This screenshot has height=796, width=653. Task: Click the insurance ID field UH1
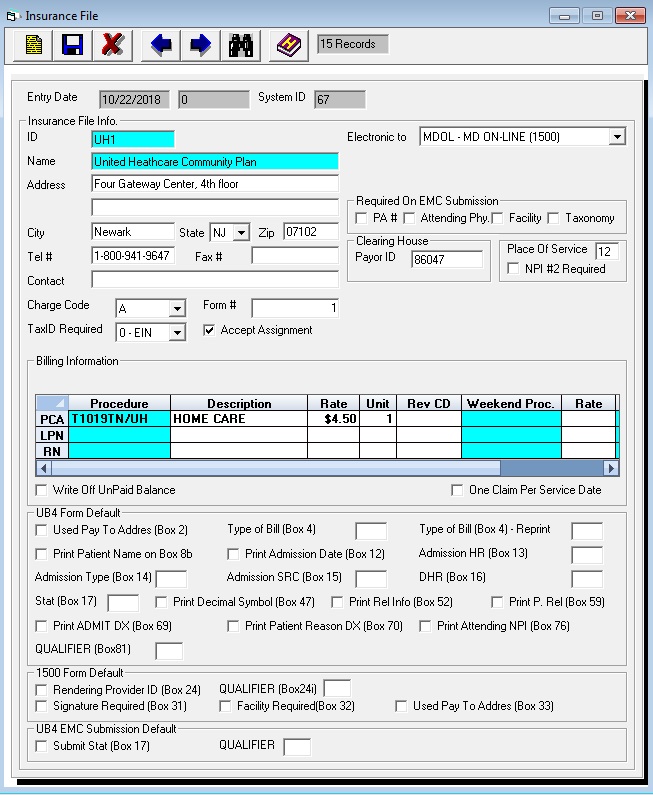coord(133,139)
